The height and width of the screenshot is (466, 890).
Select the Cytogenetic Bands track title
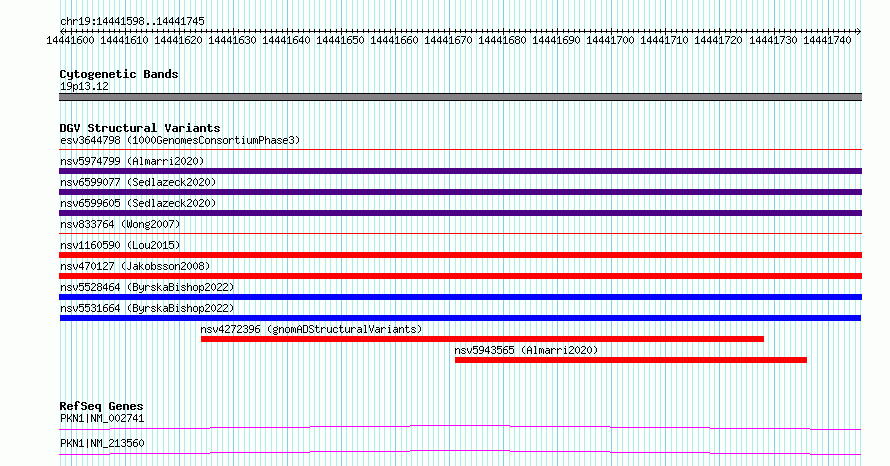point(119,74)
